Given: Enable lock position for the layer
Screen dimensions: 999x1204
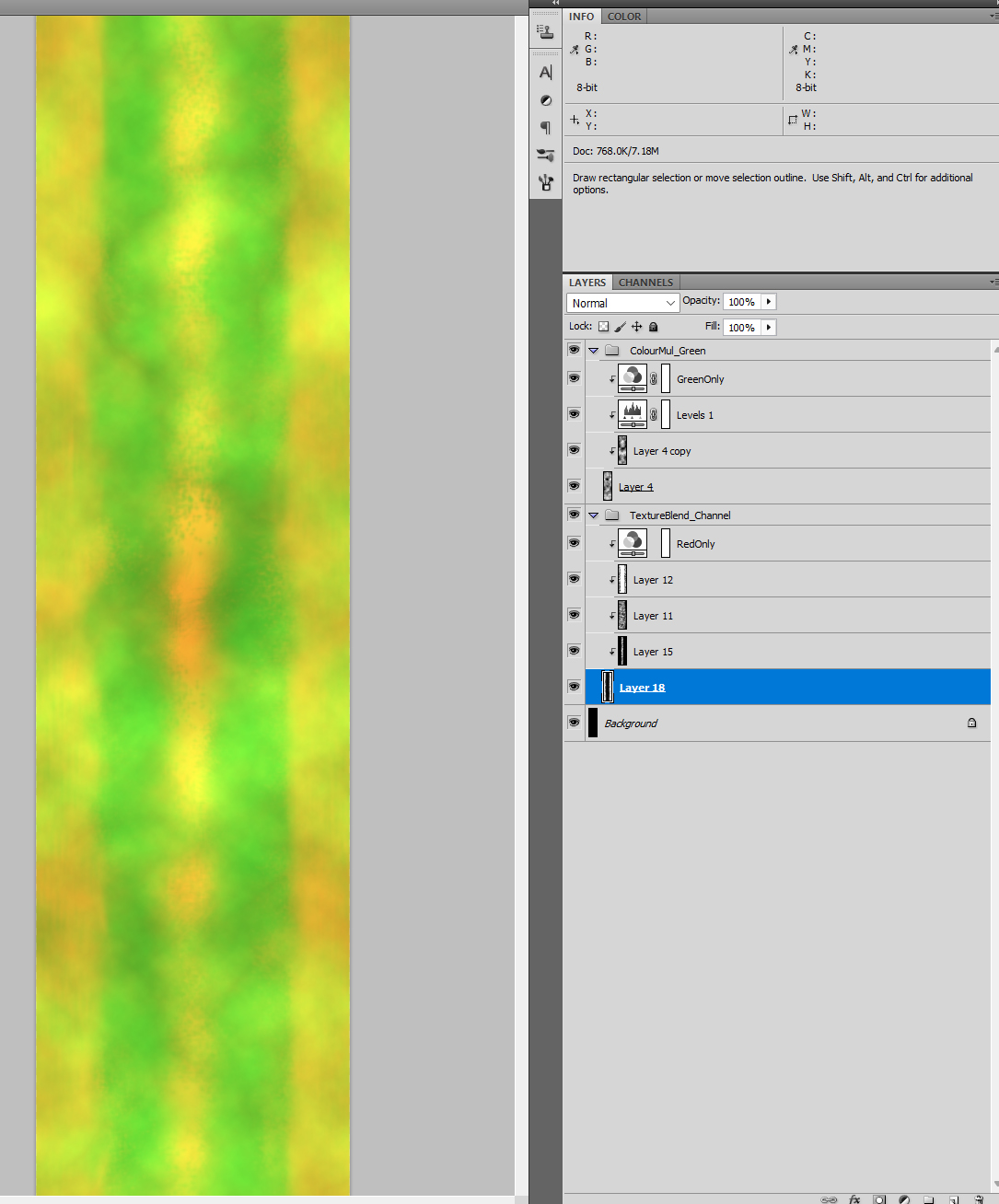Looking at the screenshot, I should [x=636, y=327].
